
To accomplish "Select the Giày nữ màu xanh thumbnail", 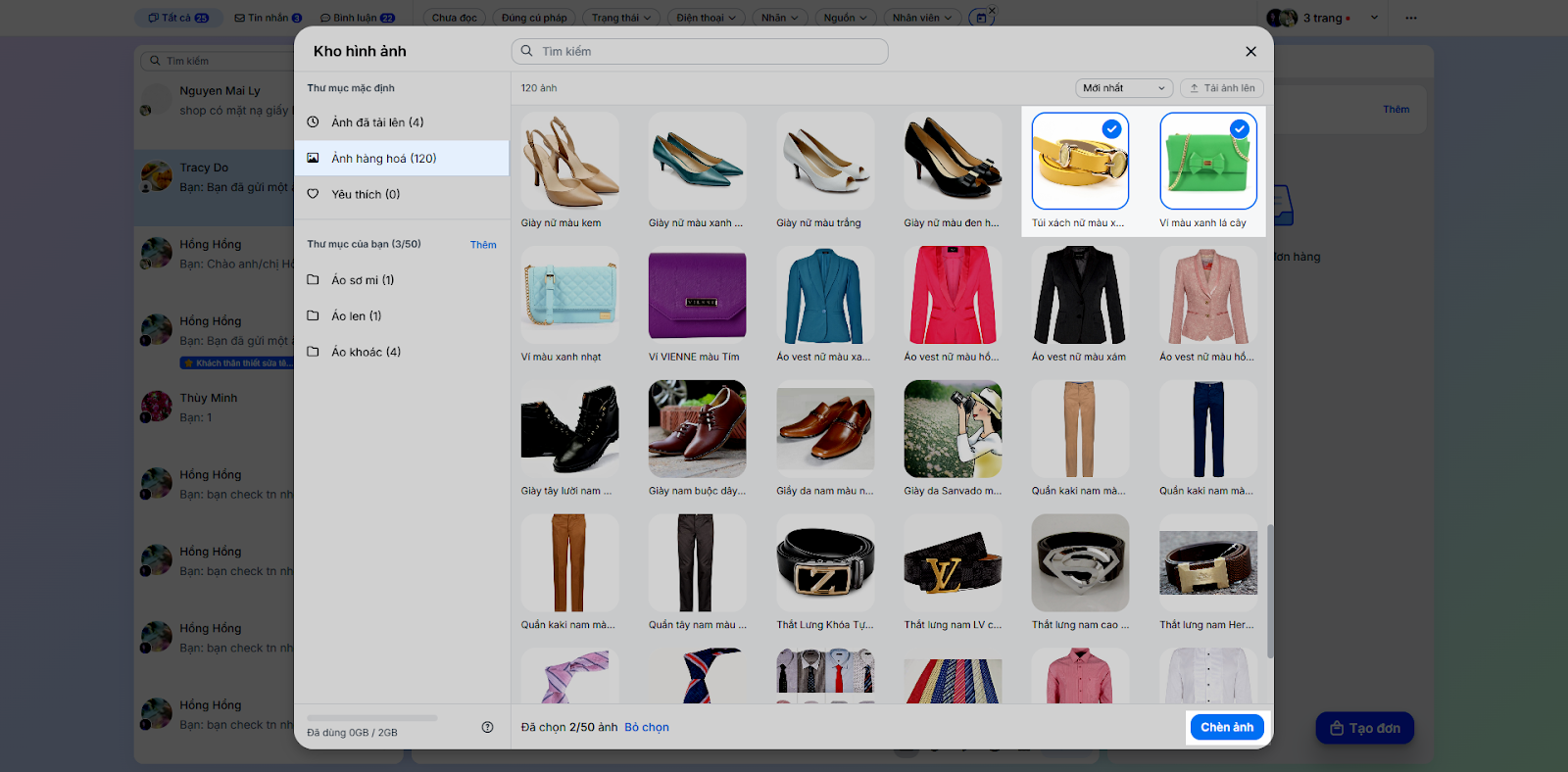I will (698, 161).
